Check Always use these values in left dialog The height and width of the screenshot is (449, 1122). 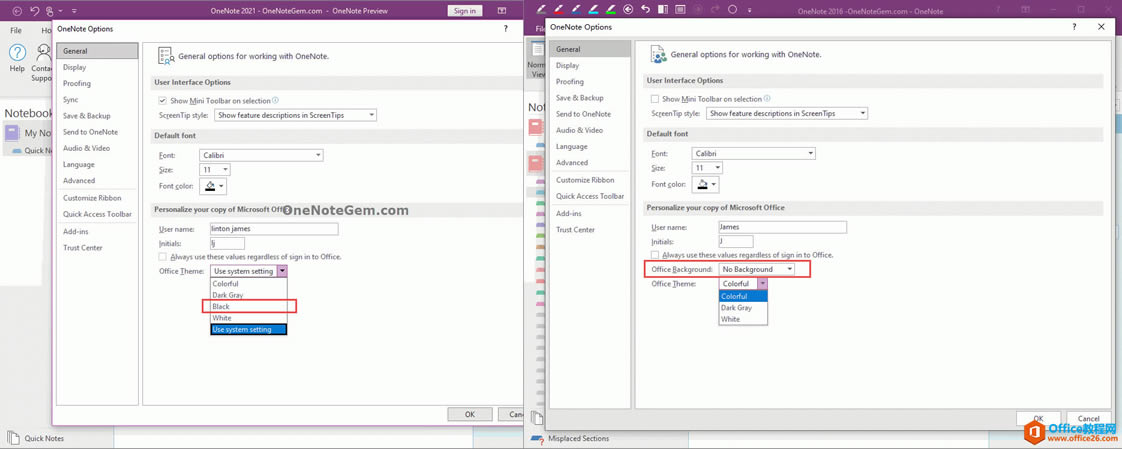(162, 256)
